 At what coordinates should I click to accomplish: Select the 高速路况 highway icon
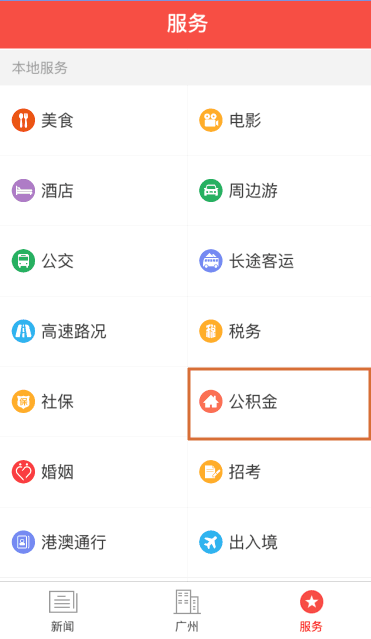(x=23, y=331)
